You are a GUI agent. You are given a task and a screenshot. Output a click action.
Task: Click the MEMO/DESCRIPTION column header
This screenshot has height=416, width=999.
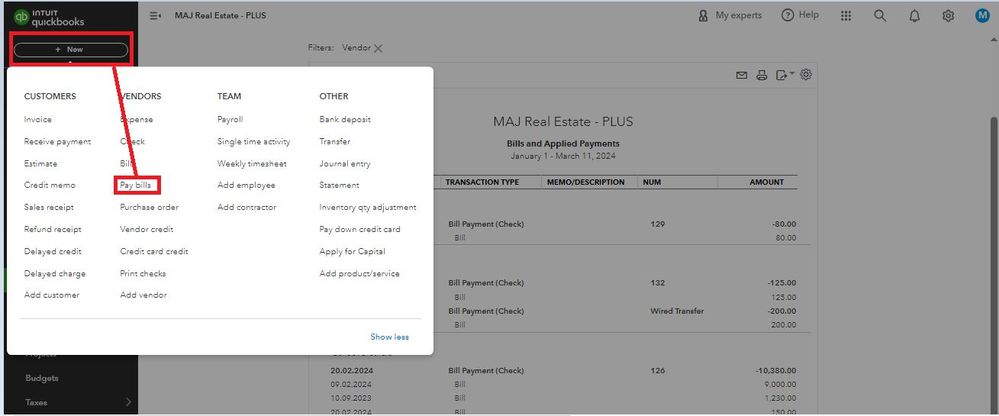point(586,182)
